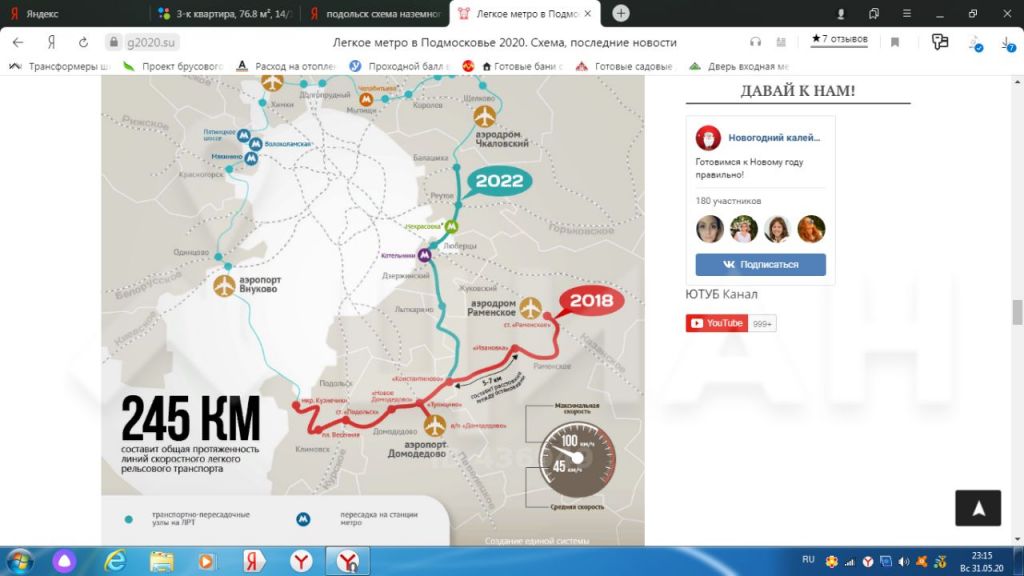This screenshot has width=1024, height=576.
Task: Click the first participant avatar
Action: (709, 229)
